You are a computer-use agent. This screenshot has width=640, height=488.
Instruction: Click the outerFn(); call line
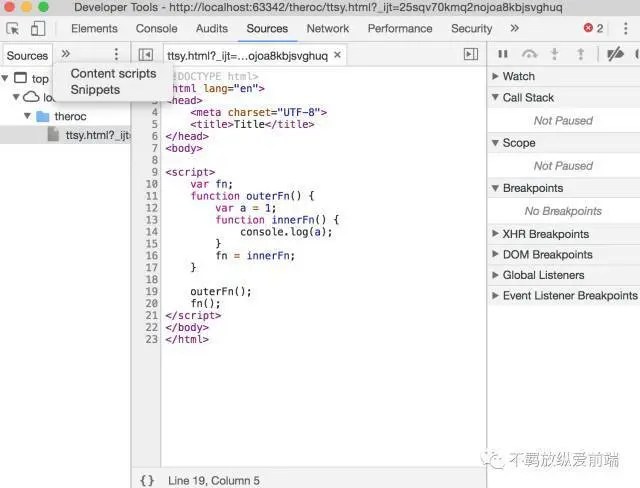pos(221,291)
